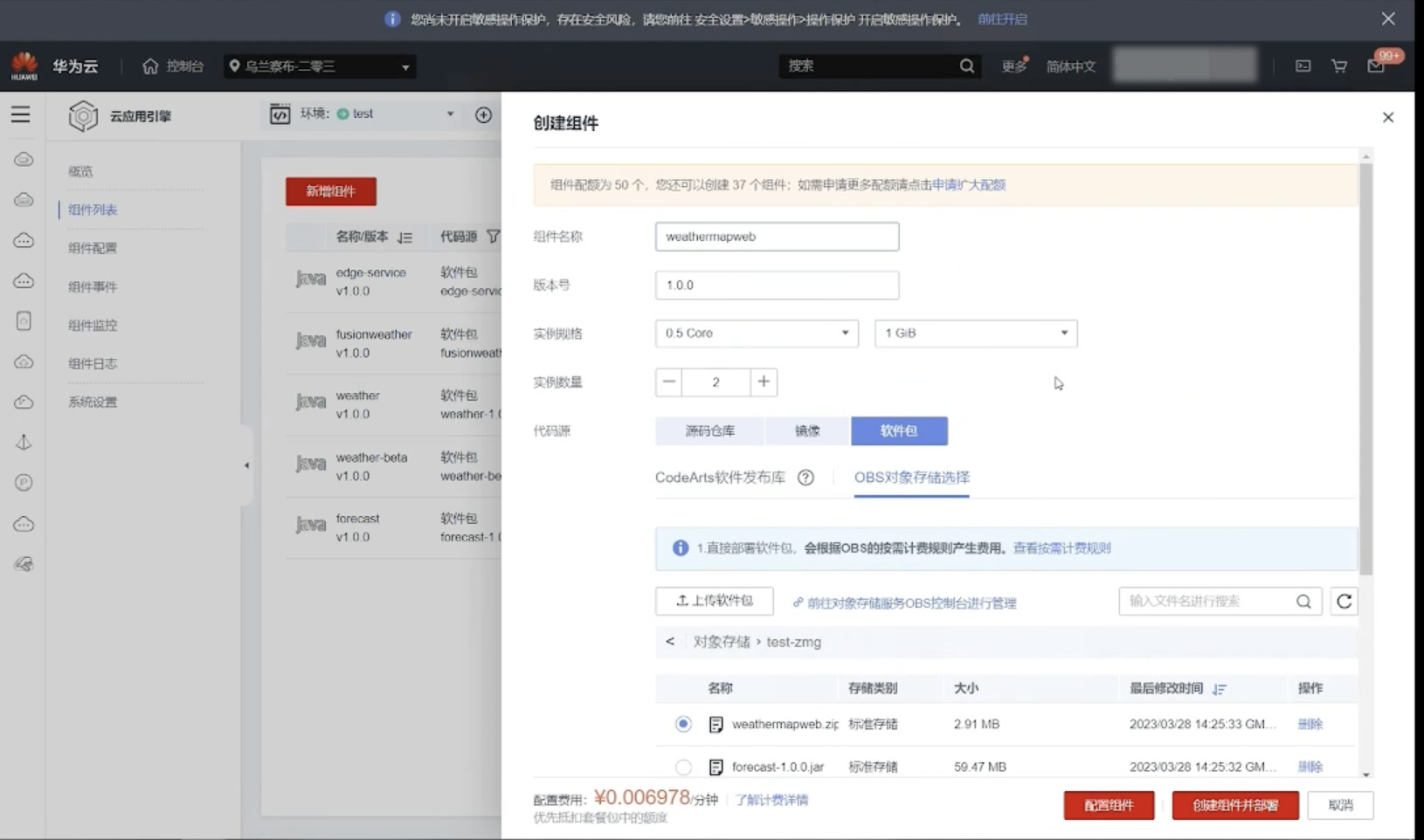Open 组件列表 in the side menu
1424x840 pixels.
93,210
